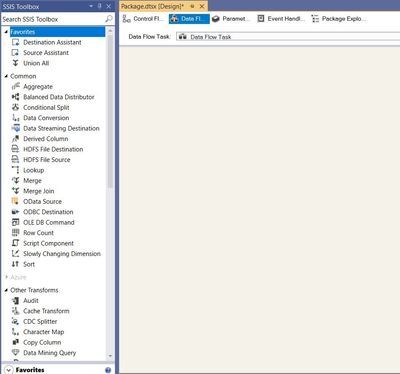Choose the CDC Splitter icon
This screenshot has height=374, width=400.
click(x=15, y=322)
